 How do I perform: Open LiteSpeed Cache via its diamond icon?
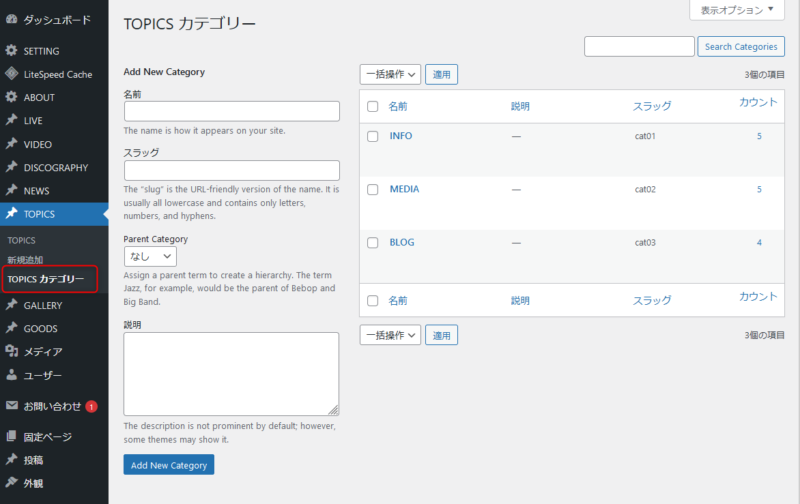point(11,74)
